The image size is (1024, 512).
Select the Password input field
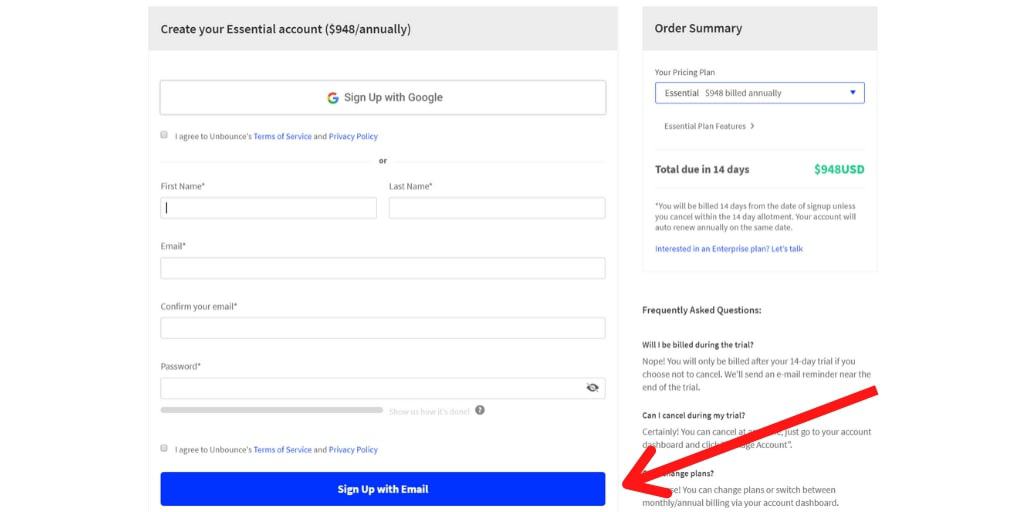[383, 388]
